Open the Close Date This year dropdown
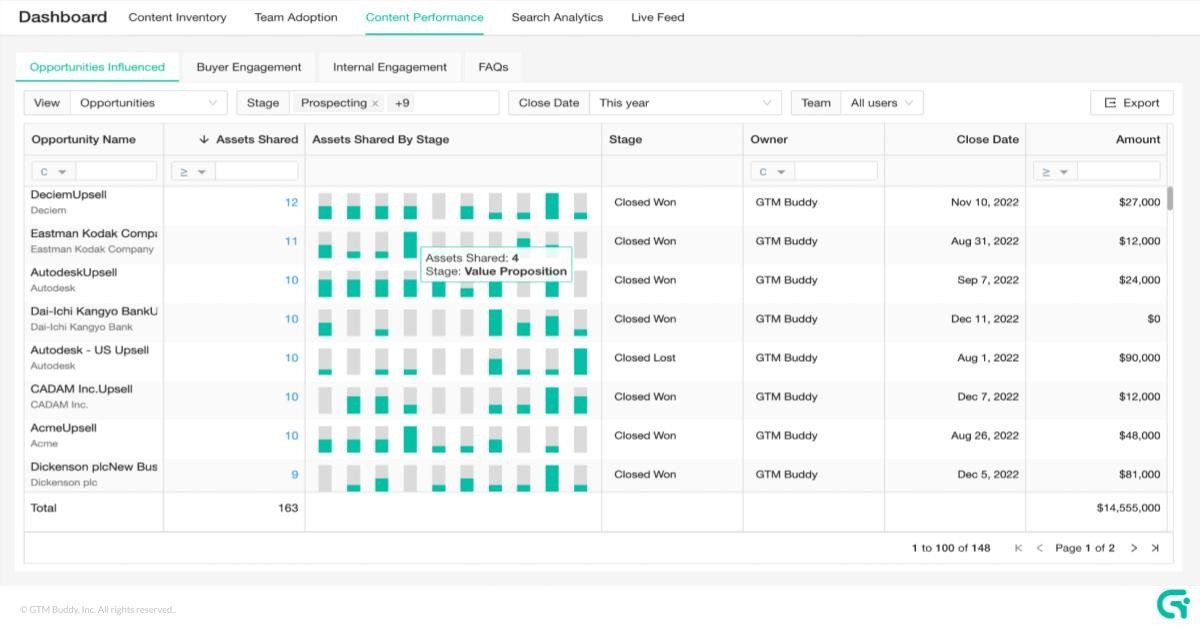Viewport: 1200px width, 628px height. point(685,102)
